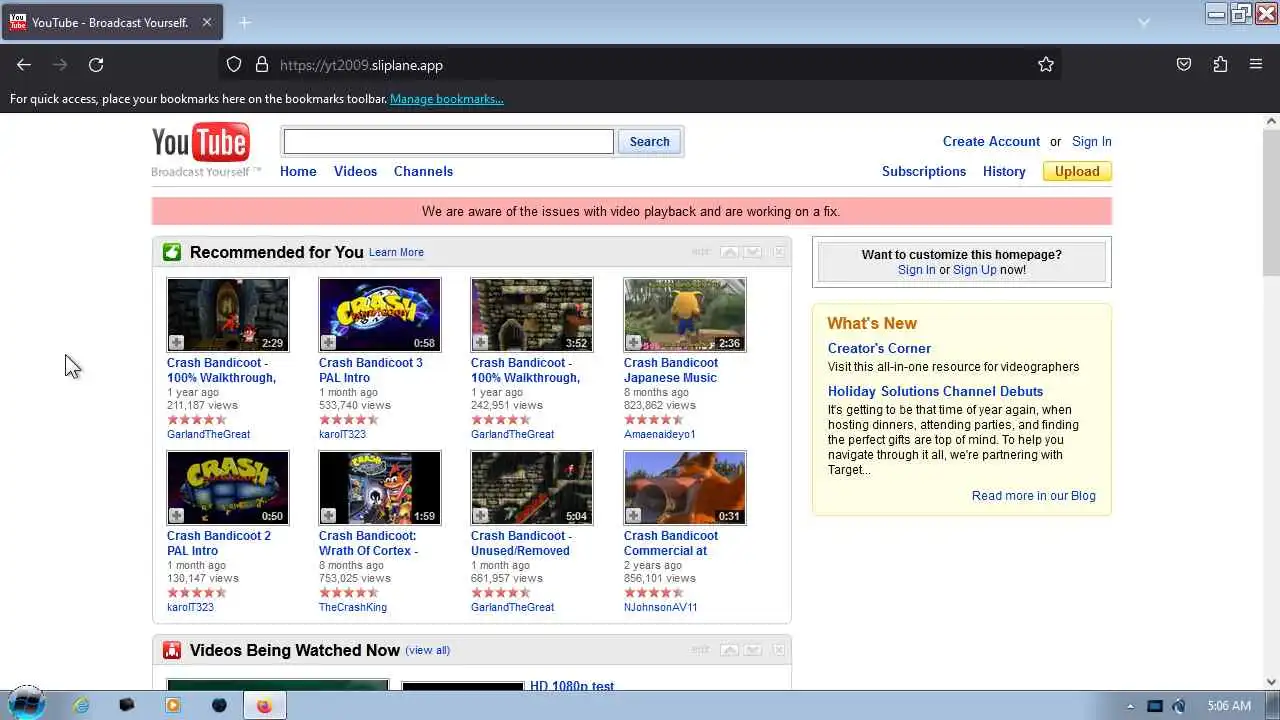Go back with the browser back arrow
This screenshot has width=1280, height=720.
coord(24,65)
